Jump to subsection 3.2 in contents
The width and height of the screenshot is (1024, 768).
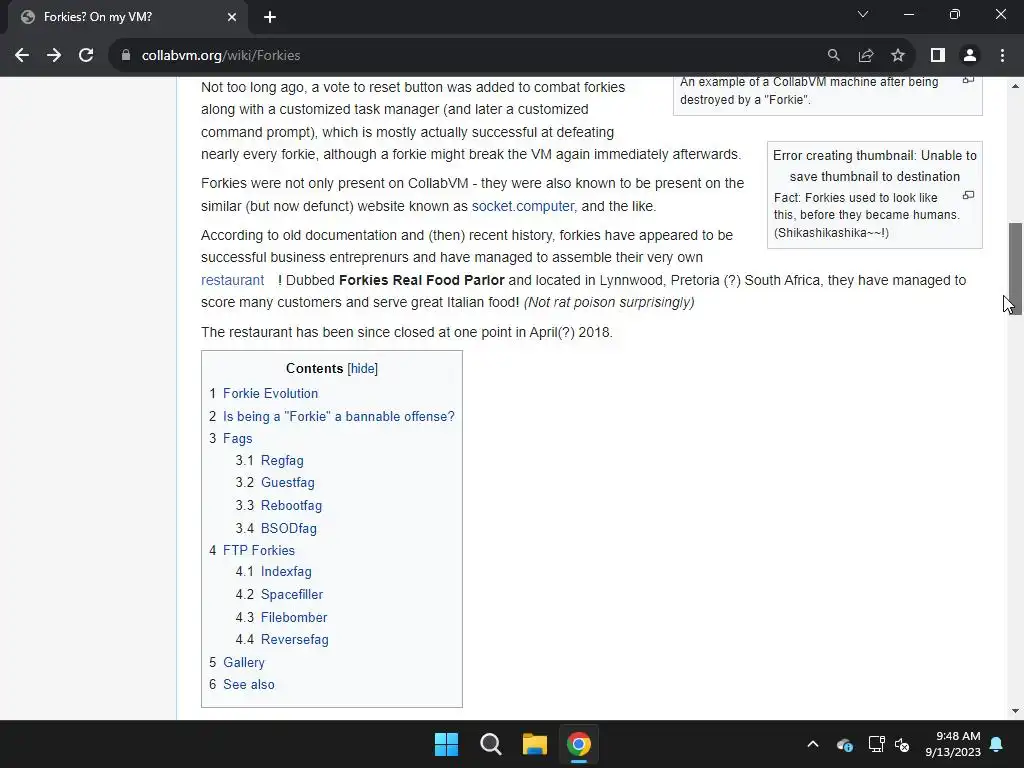[x=287, y=483]
